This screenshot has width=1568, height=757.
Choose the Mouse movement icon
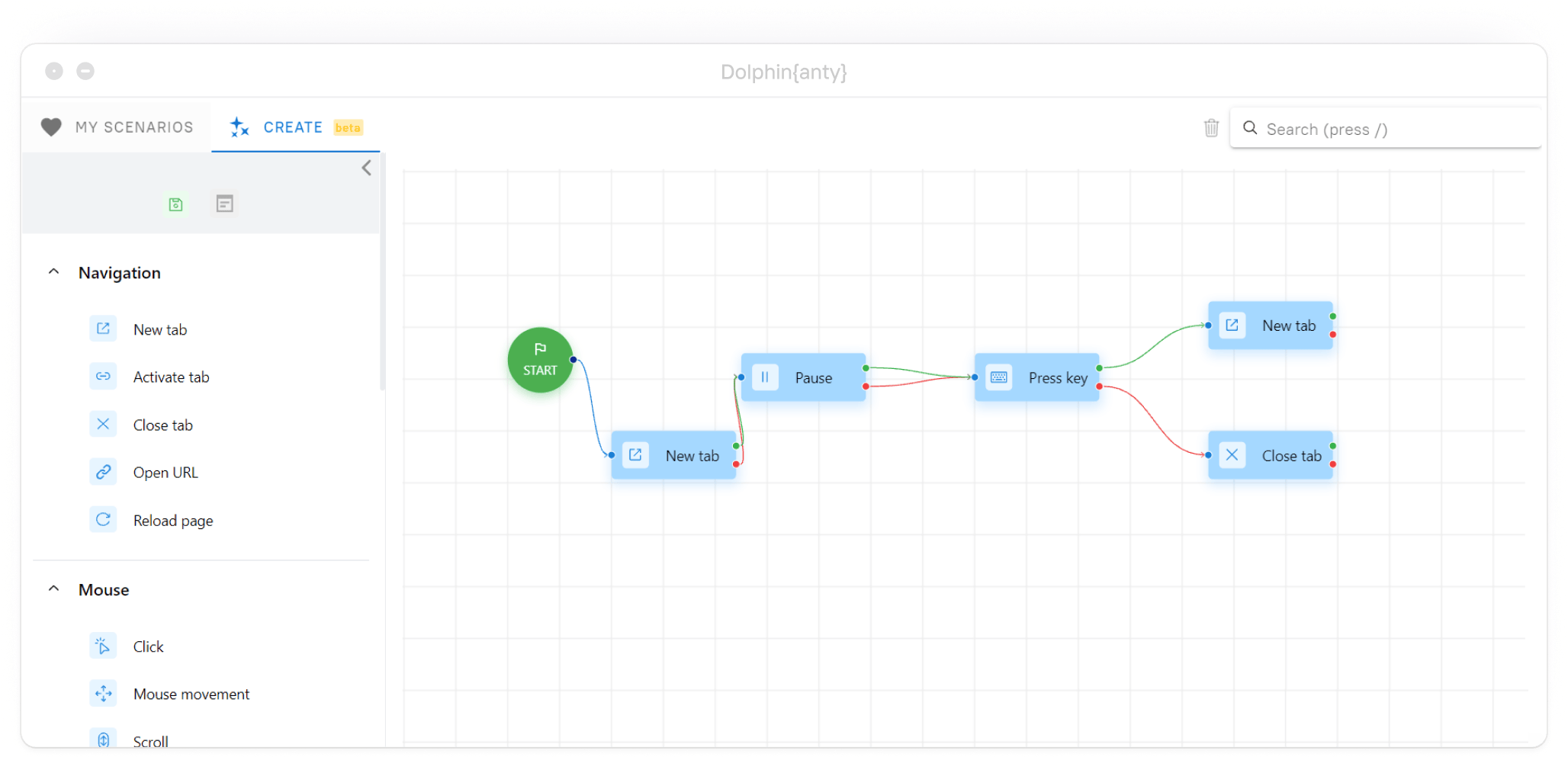pos(103,694)
